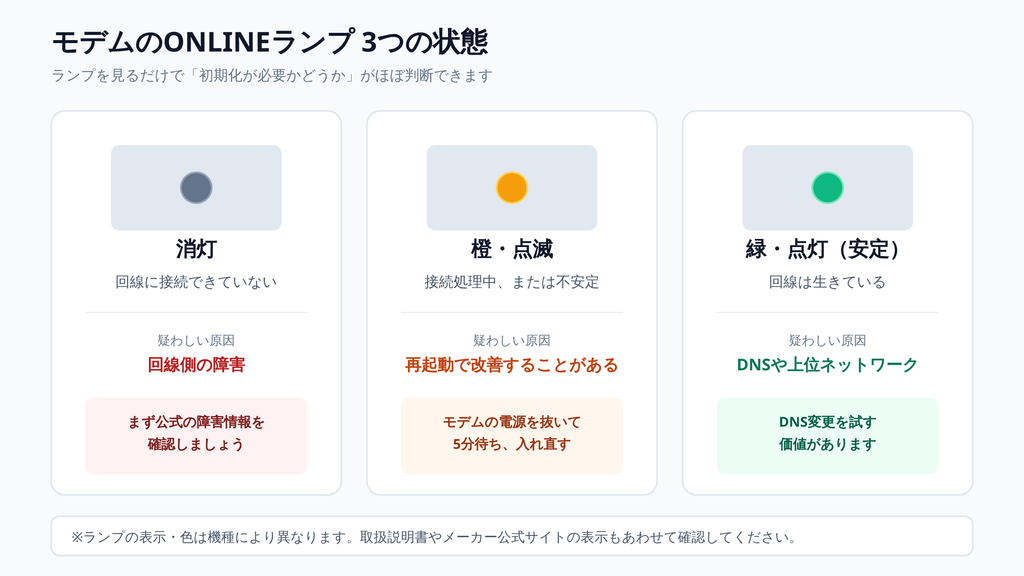This screenshot has width=1024, height=576.
Task: Click the モデムのONLINEランプ 3つの状態 title
Action: click(x=270, y=42)
